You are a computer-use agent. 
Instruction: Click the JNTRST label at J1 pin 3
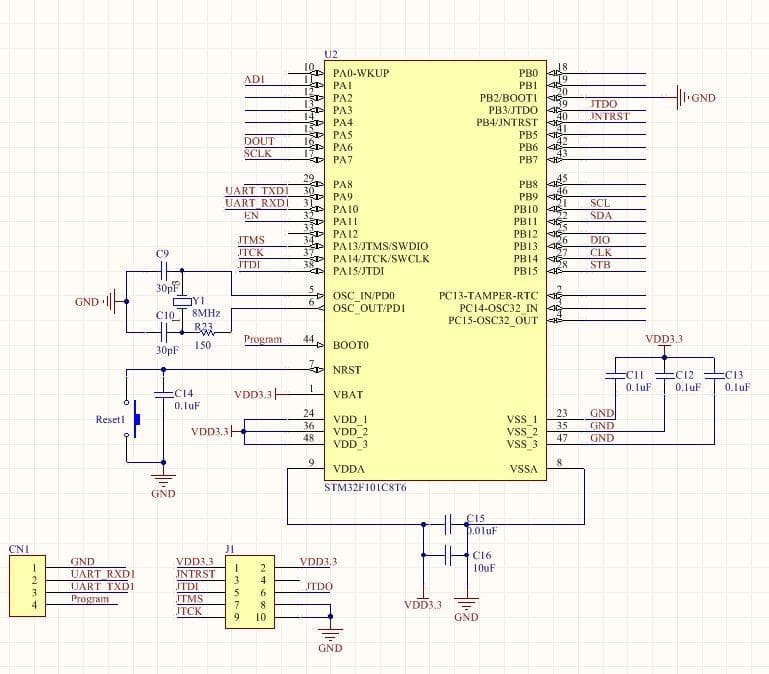195,574
